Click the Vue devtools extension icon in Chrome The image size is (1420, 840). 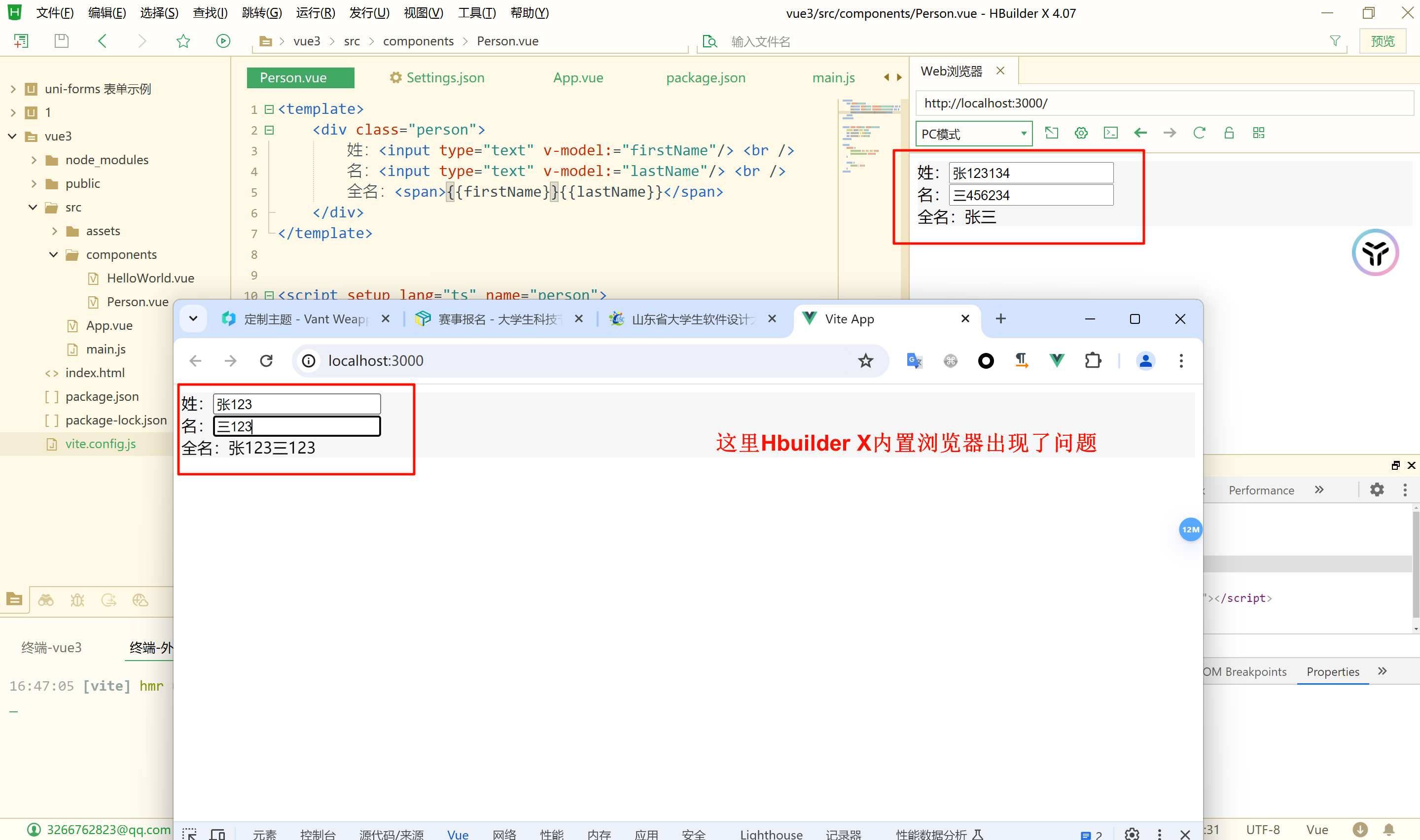click(1056, 360)
